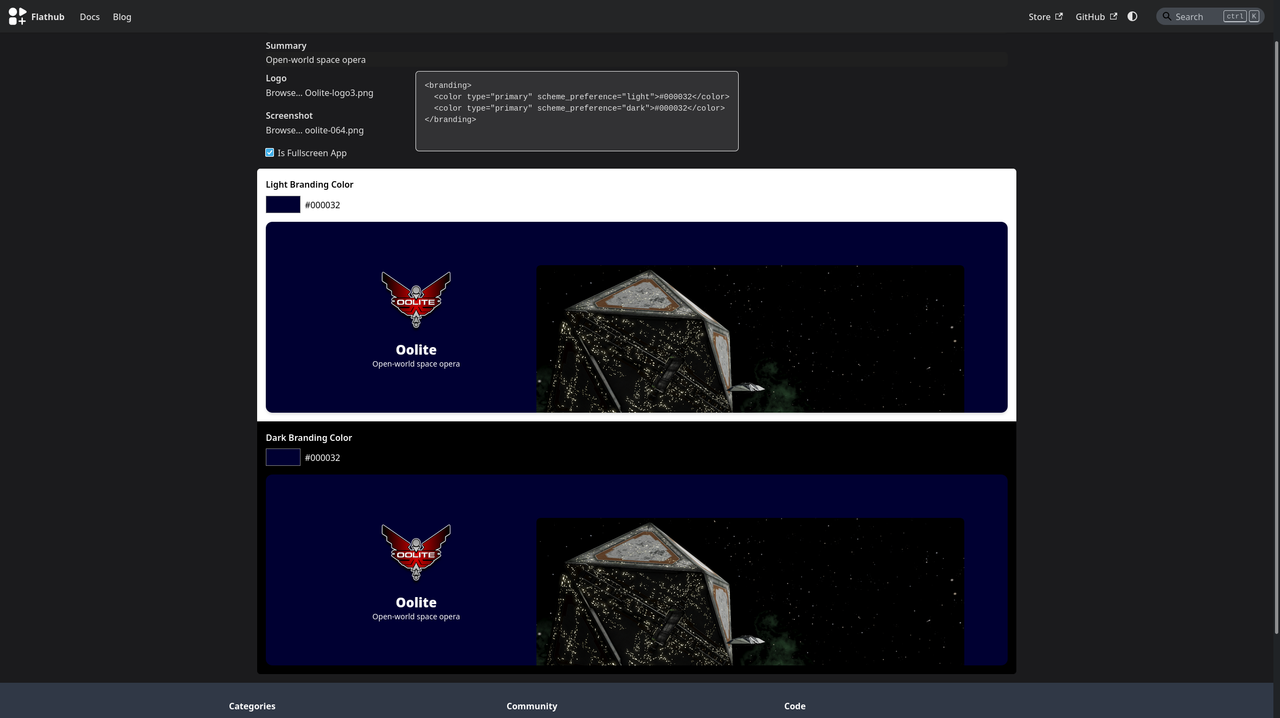1280x718 pixels.
Task: Click the Categories footer heading
Action: point(252,706)
